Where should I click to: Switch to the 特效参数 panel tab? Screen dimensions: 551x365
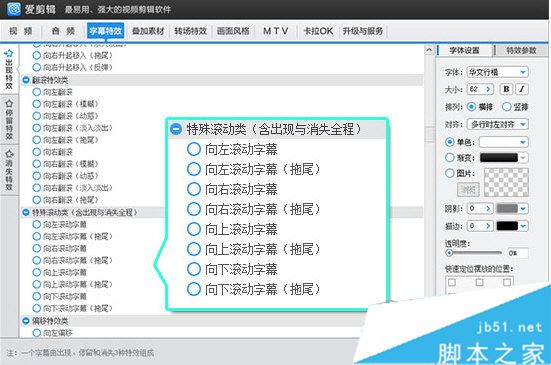521,51
